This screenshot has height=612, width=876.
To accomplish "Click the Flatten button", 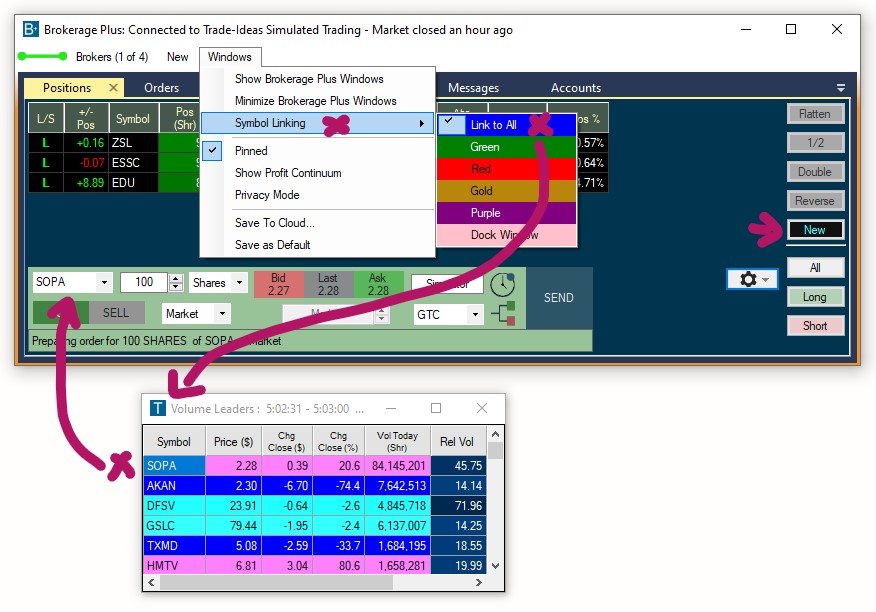I will (815, 114).
